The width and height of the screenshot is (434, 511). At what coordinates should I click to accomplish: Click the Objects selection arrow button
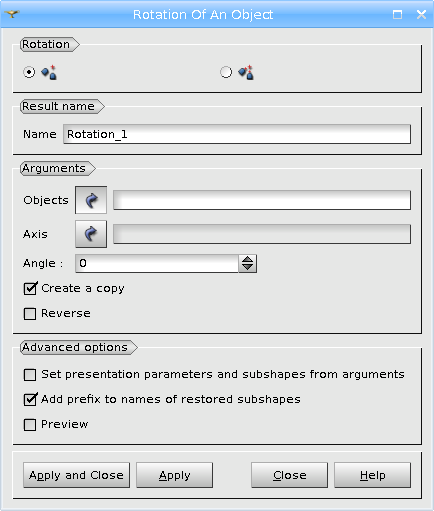click(91, 200)
